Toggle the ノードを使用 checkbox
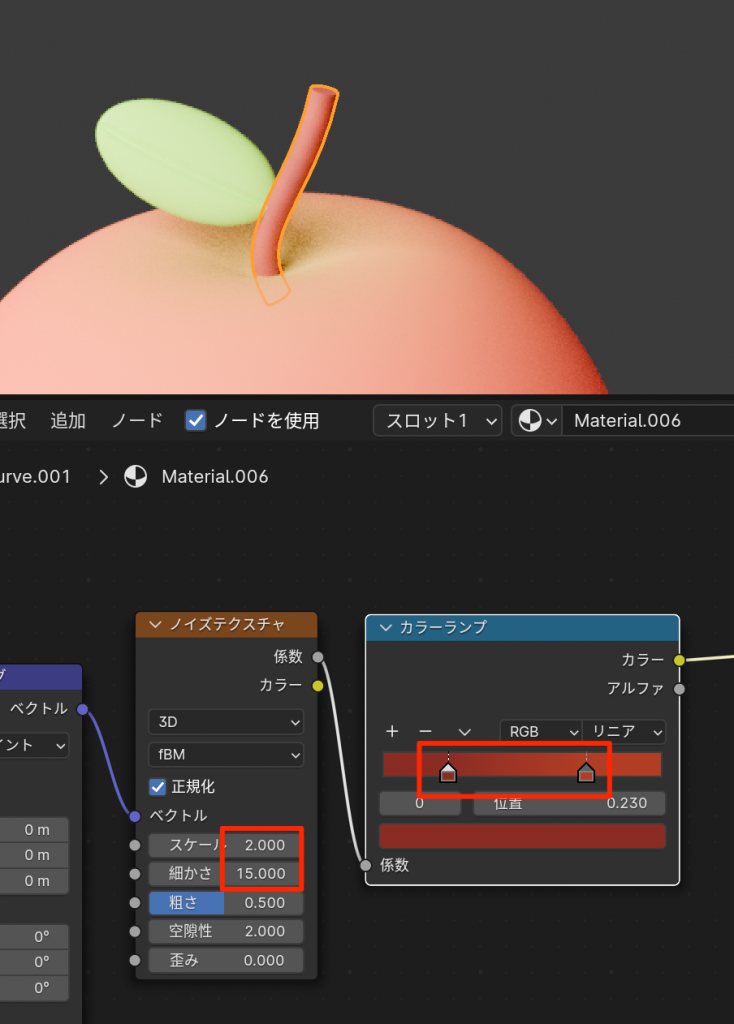The height and width of the screenshot is (1024, 734). [196, 421]
